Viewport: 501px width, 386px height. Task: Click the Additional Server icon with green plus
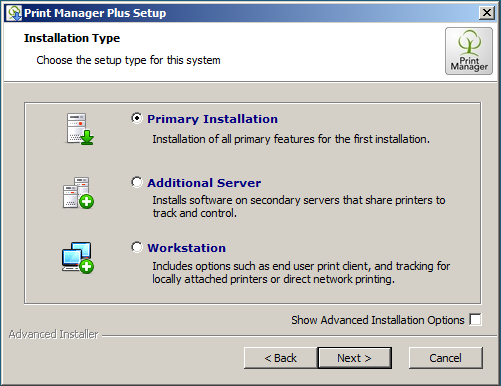point(78,193)
